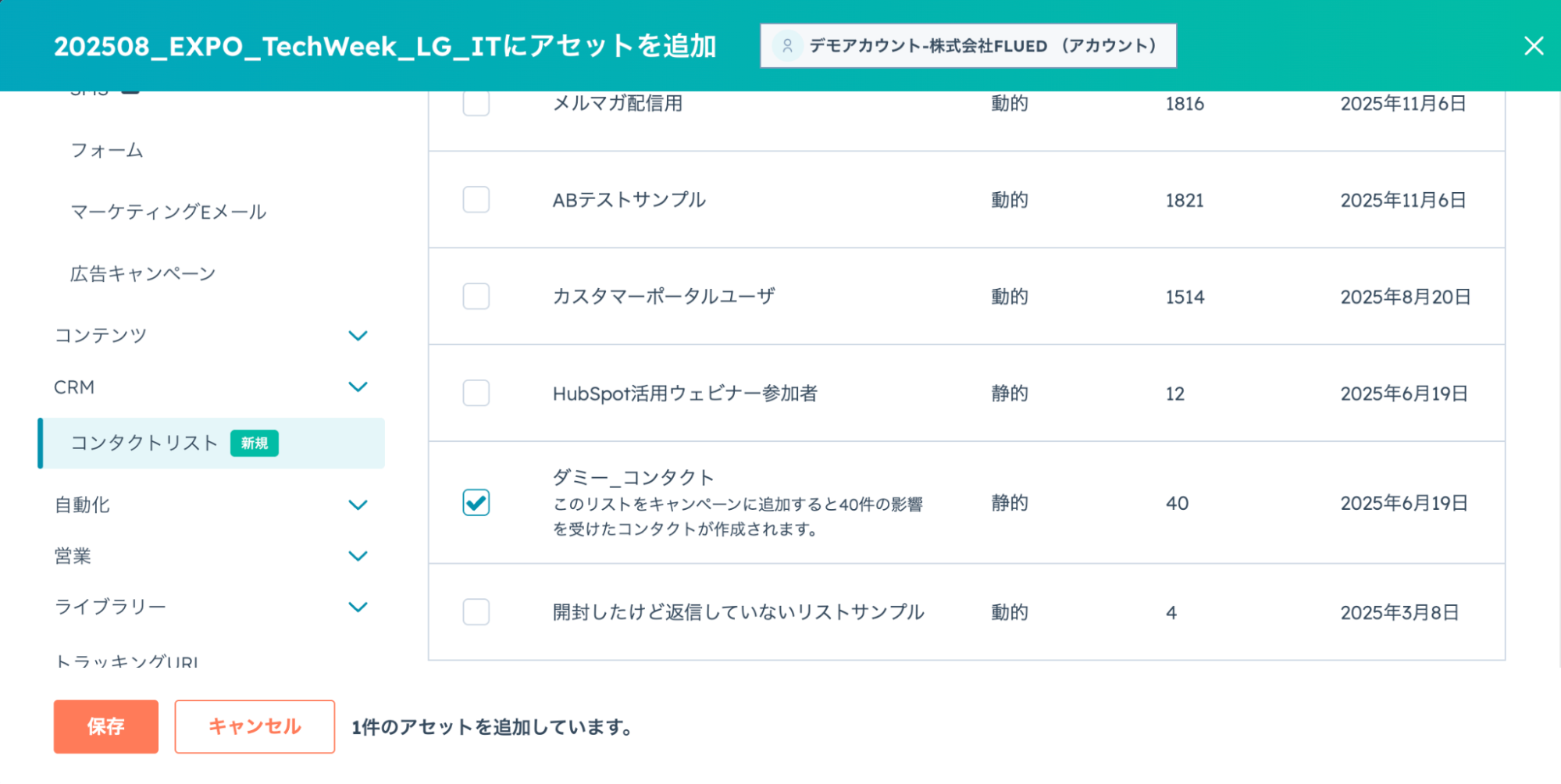Open the マーケティングEメール asset category

coord(169,212)
